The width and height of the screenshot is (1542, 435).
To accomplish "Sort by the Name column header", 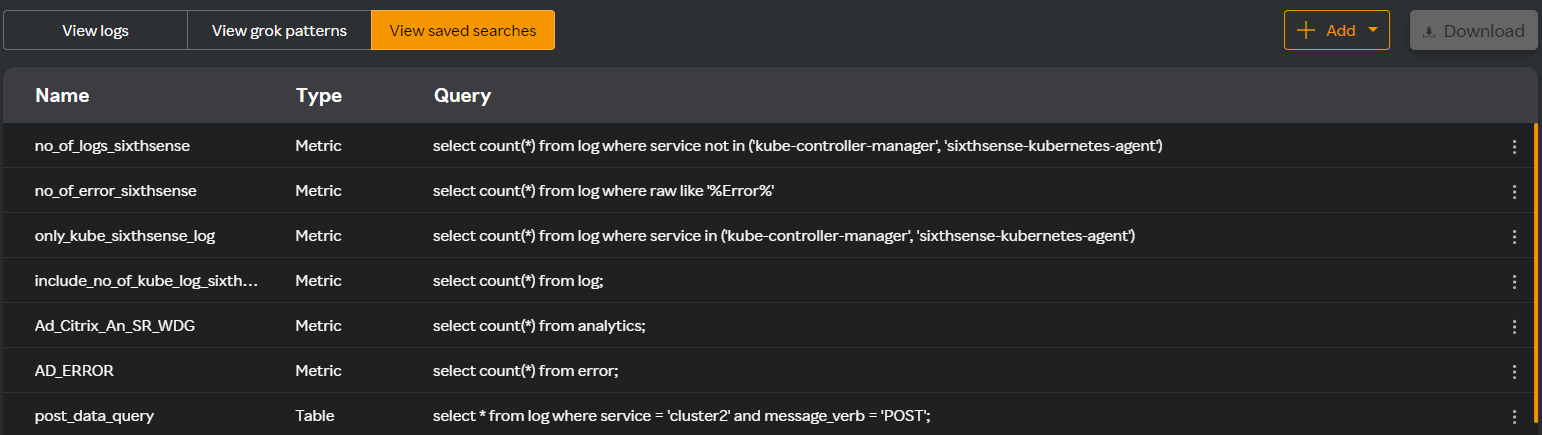I will click(62, 96).
